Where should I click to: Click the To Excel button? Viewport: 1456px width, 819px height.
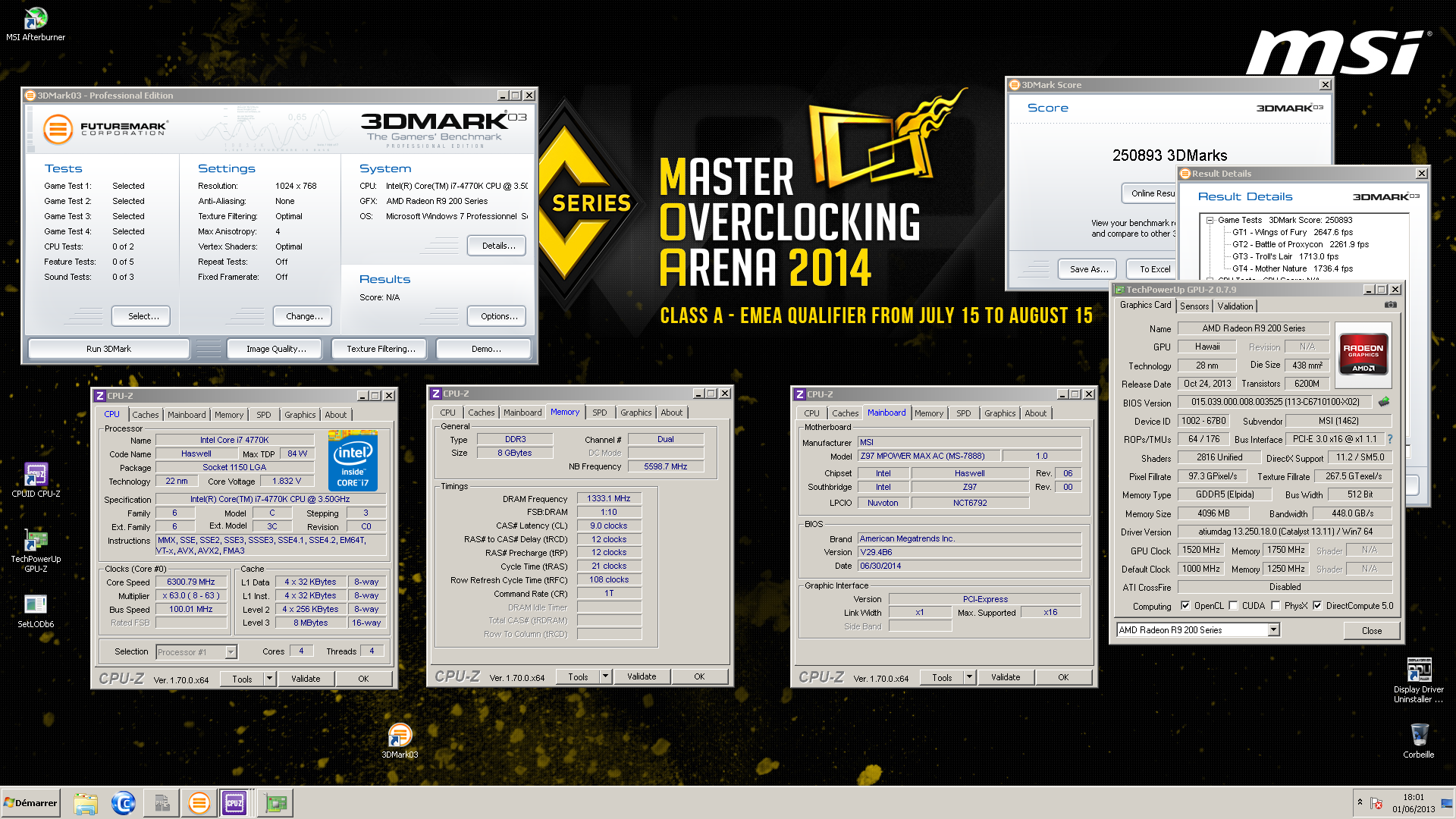(1152, 269)
